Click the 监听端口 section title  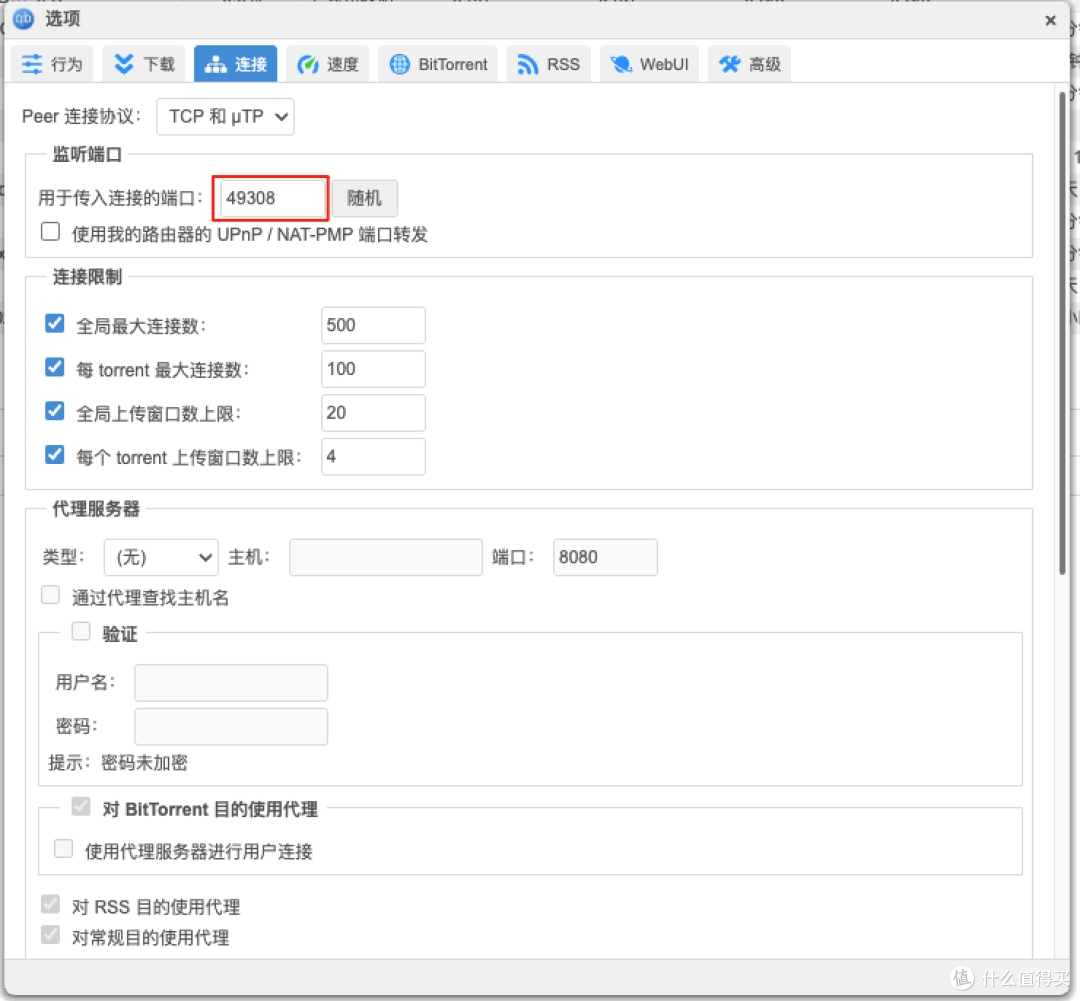point(87,154)
